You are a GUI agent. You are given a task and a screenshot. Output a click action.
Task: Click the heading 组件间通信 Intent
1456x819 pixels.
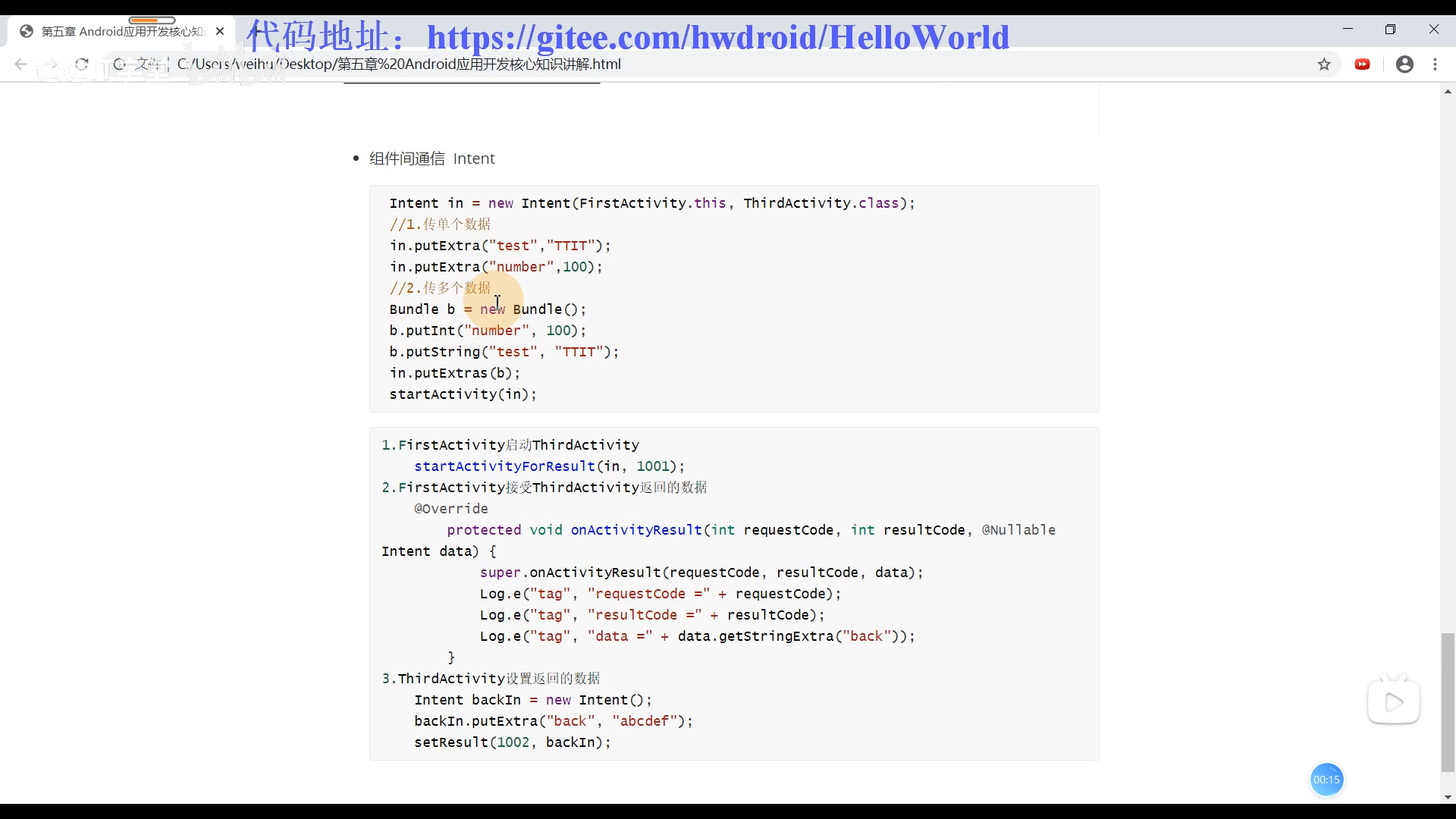point(432,158)
